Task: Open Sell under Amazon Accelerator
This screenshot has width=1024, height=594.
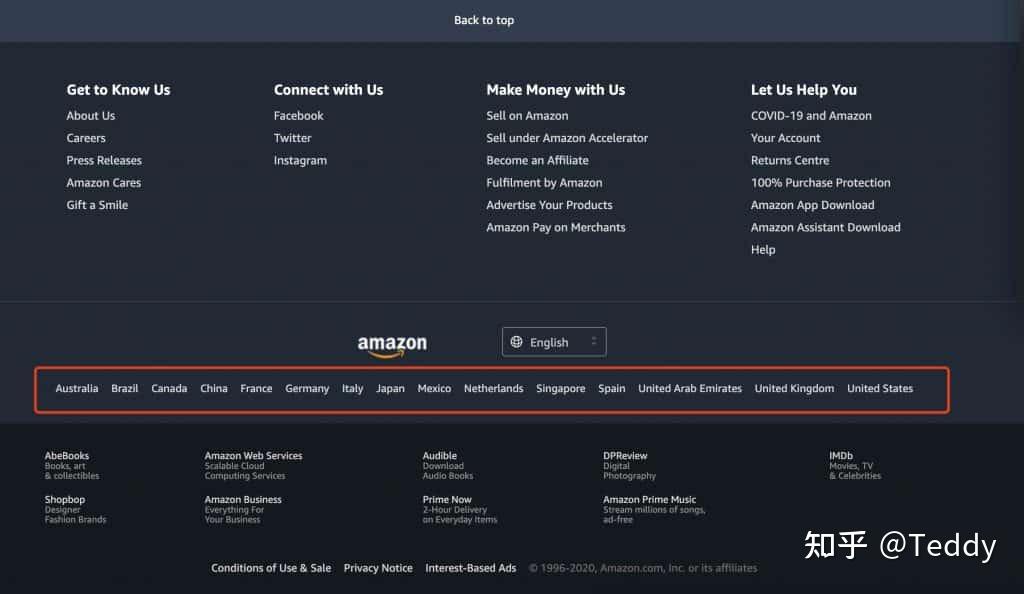Action: pos(567,138)
